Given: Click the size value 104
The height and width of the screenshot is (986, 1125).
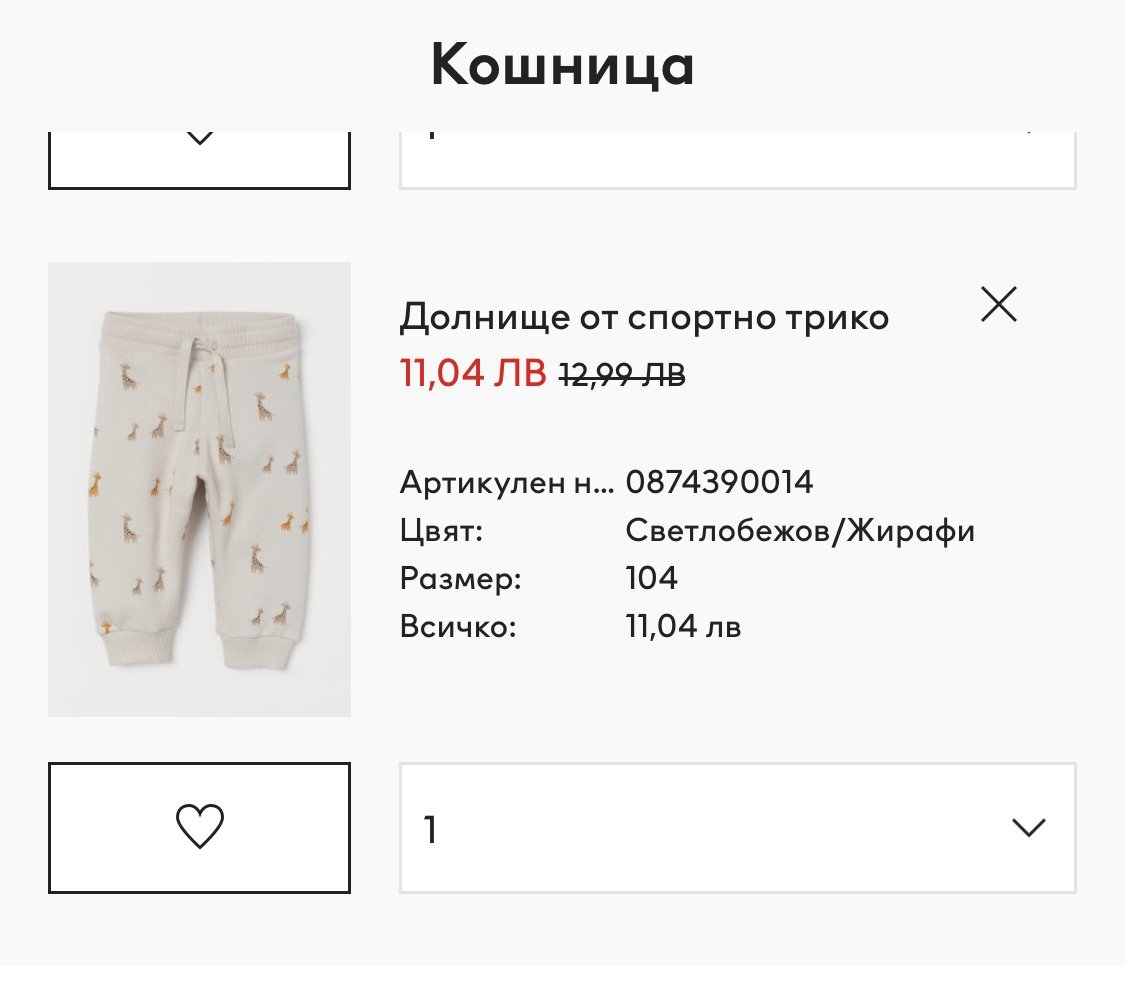Looking at the screenshot, I should pyautogui.click(x=651, y=578).
